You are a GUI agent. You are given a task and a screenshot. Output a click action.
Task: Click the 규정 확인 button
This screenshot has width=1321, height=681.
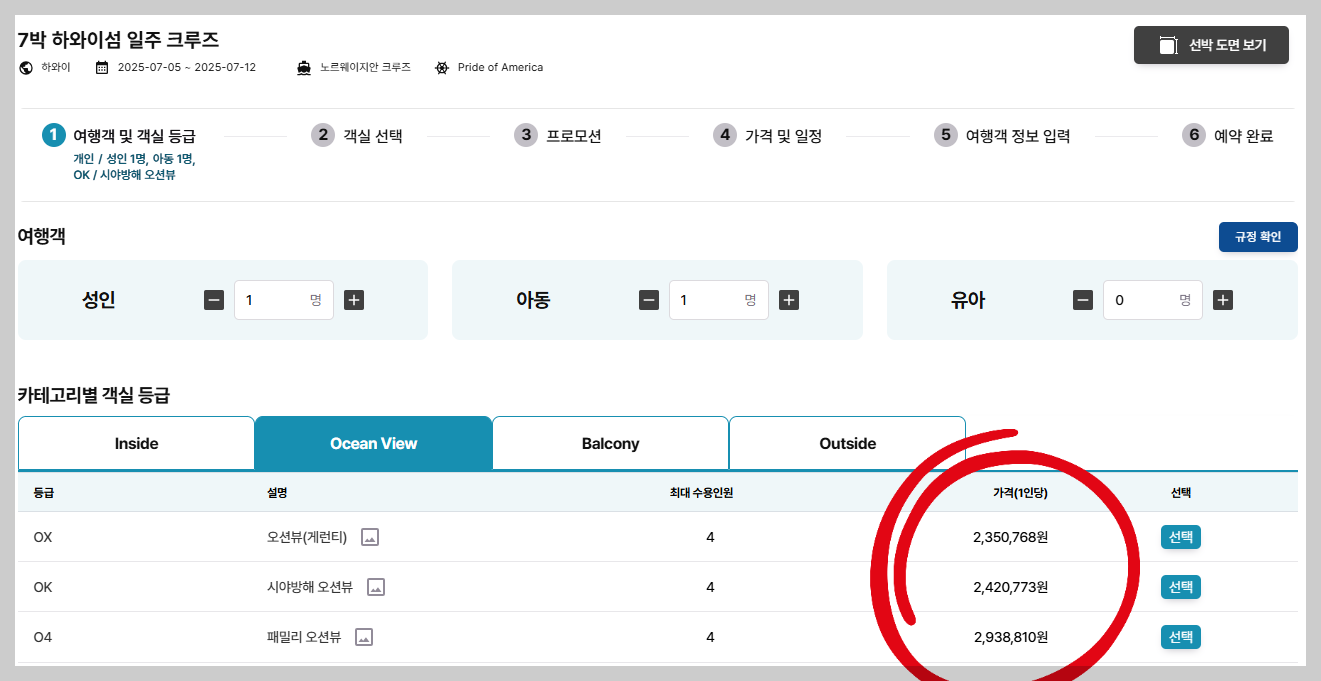(x=1258, y=237)
